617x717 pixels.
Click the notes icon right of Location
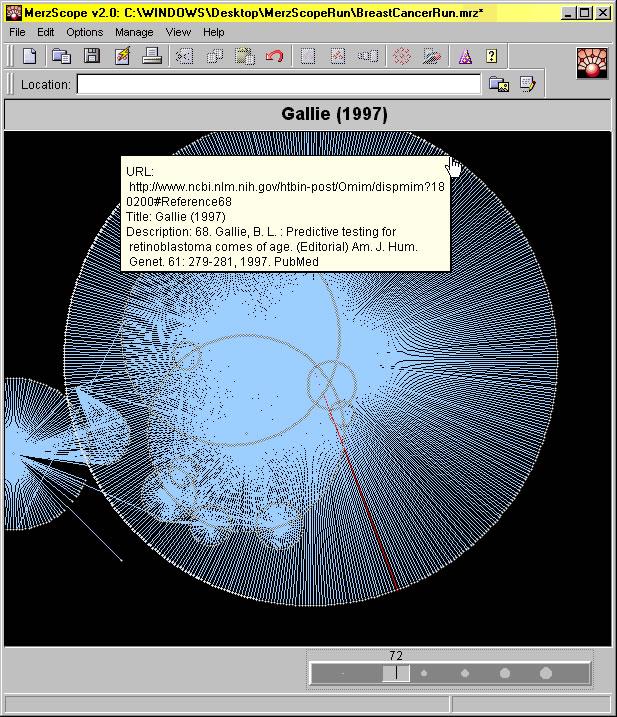coord(526,85)
